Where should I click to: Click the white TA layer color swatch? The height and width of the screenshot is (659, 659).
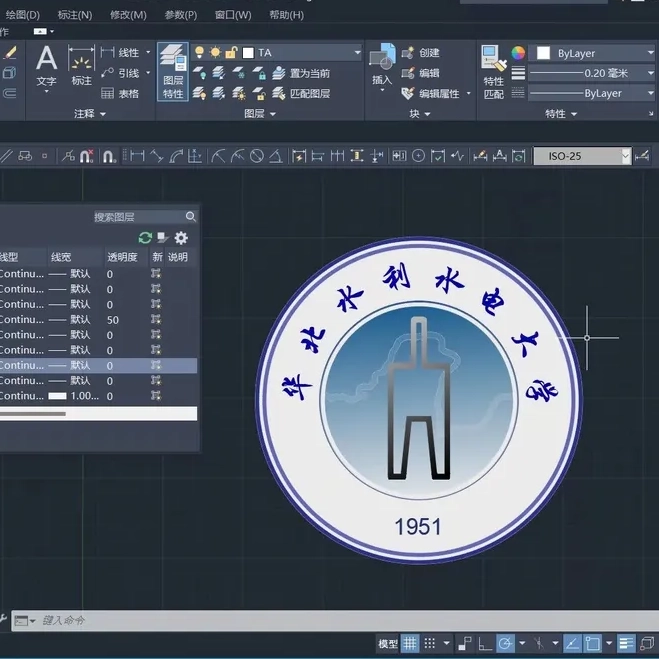pos(248,53)
